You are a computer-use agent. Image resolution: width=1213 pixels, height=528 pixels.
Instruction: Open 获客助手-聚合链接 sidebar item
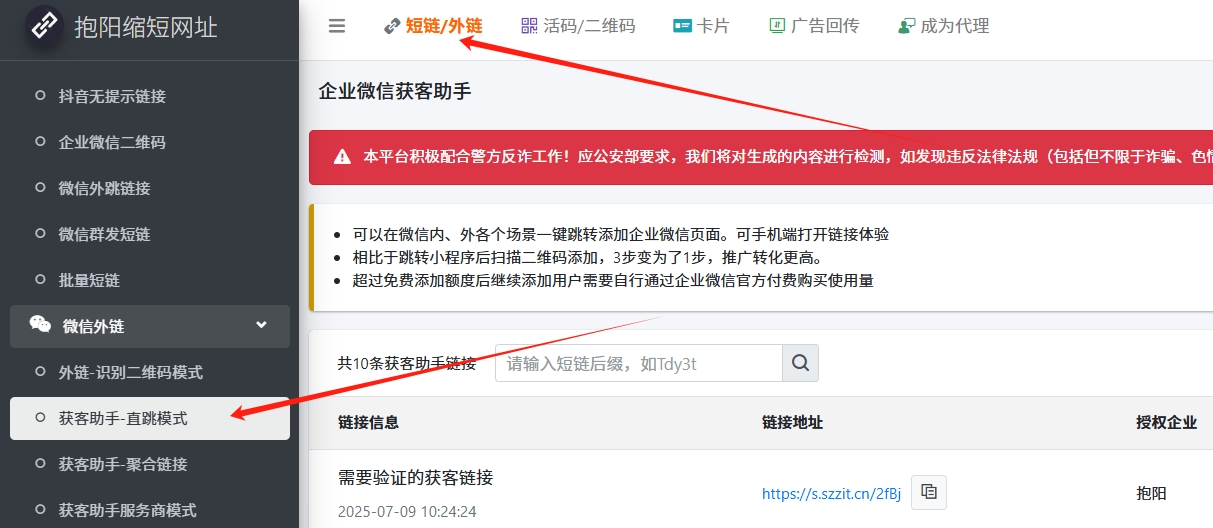point(123,464)
